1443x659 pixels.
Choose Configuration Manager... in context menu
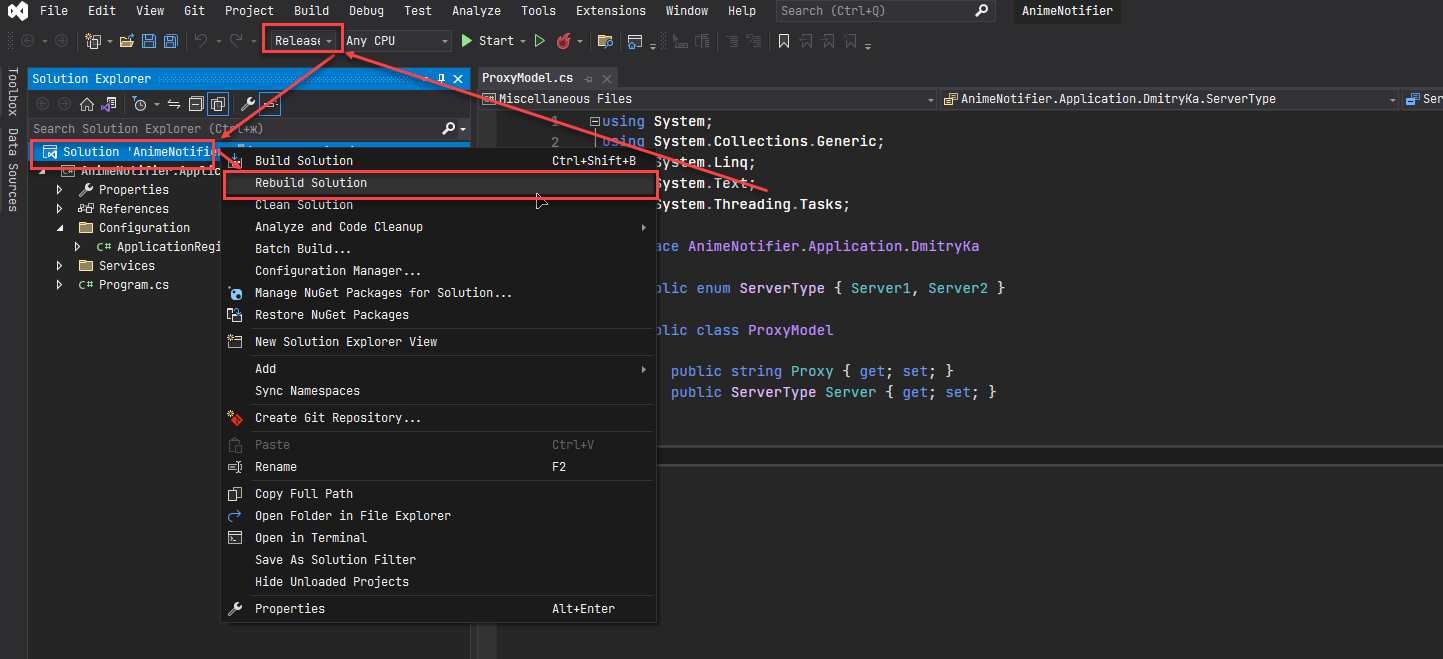pyautogui.click(x=338, y=271)
